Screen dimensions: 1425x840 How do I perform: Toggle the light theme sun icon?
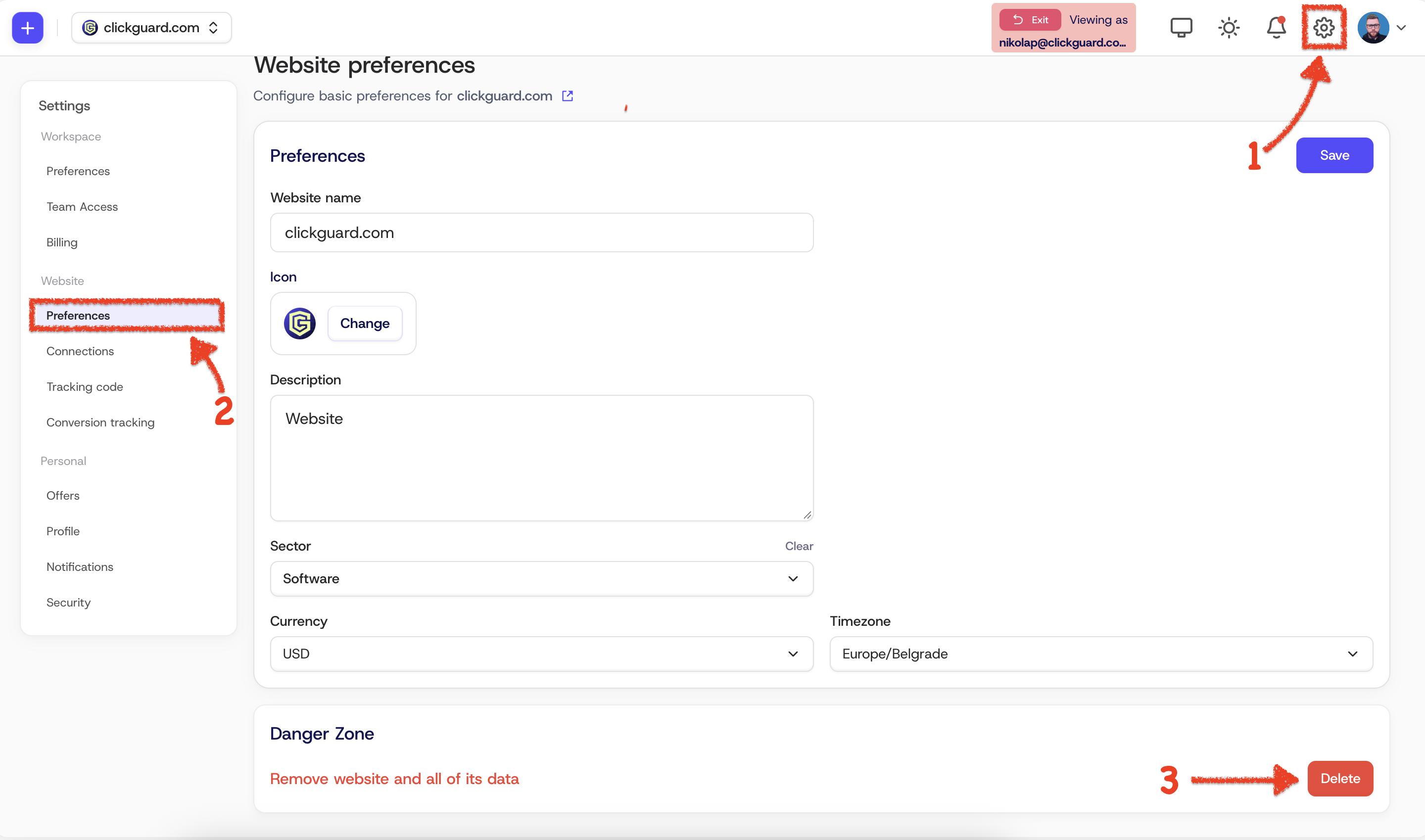tap(1229, 27)
